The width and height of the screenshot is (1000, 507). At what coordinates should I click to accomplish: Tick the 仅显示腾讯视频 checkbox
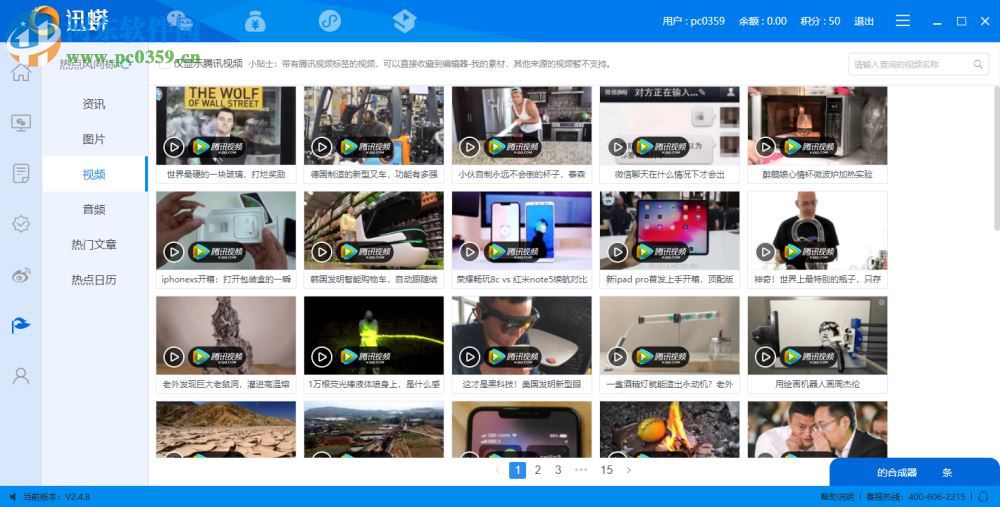pos(165,64)
